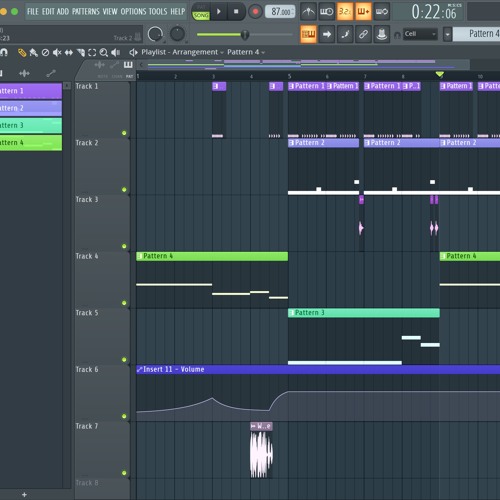This screenshot has height=500, width=500.
Task: Click the record button
Action: (255, 12)
